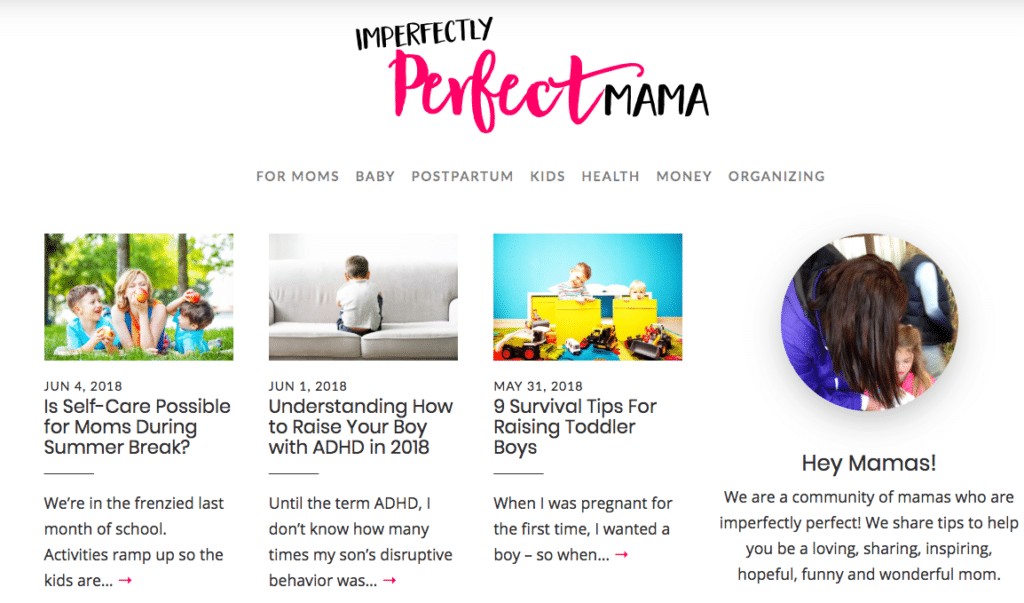Click the mom and kids on grass thumbnail
This screenshot has width=1024, height=603.
click(139, 297)
